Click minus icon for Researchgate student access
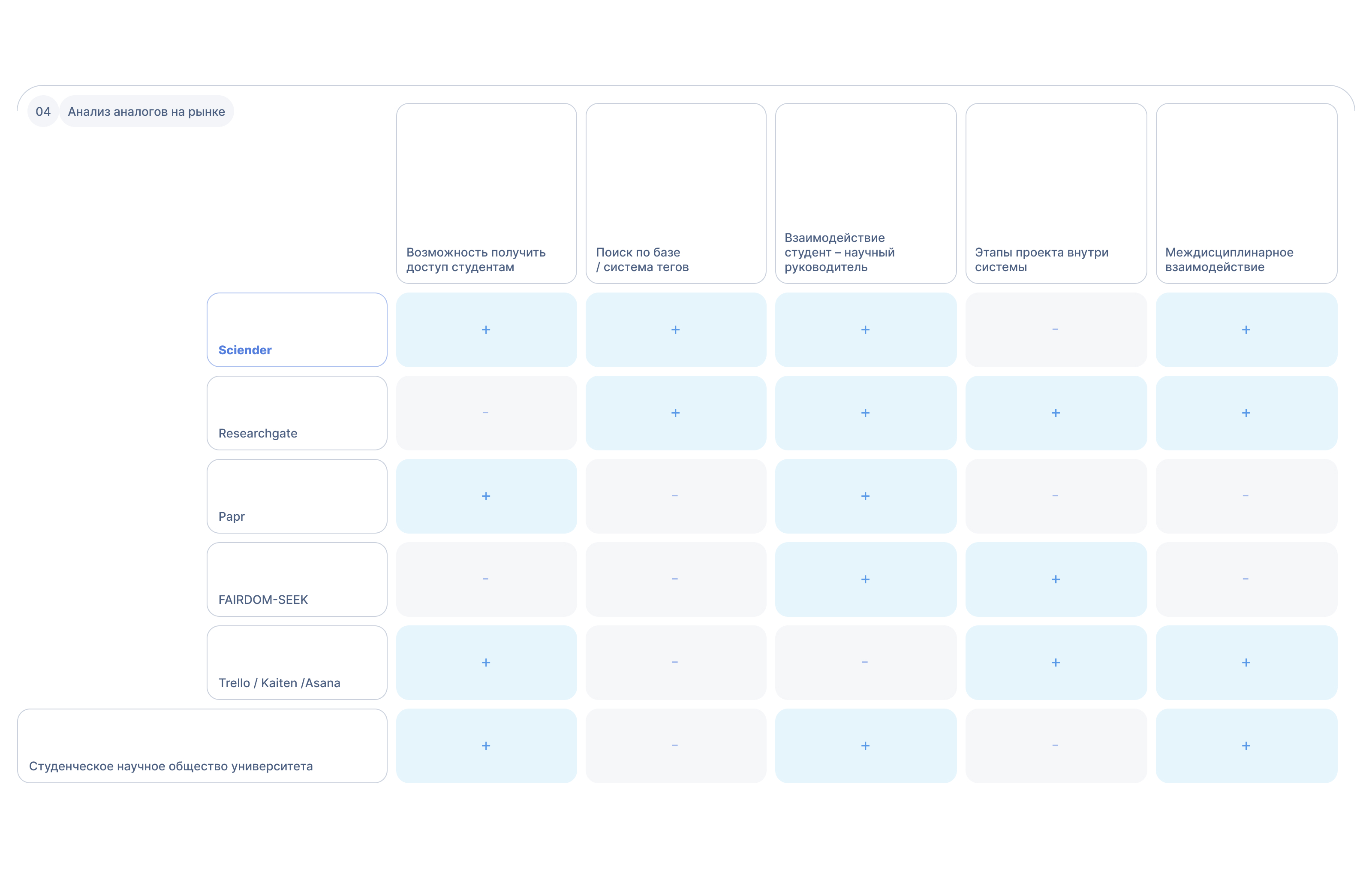Viewport: 1372px width, 869px height. click(x=485, y=413)
